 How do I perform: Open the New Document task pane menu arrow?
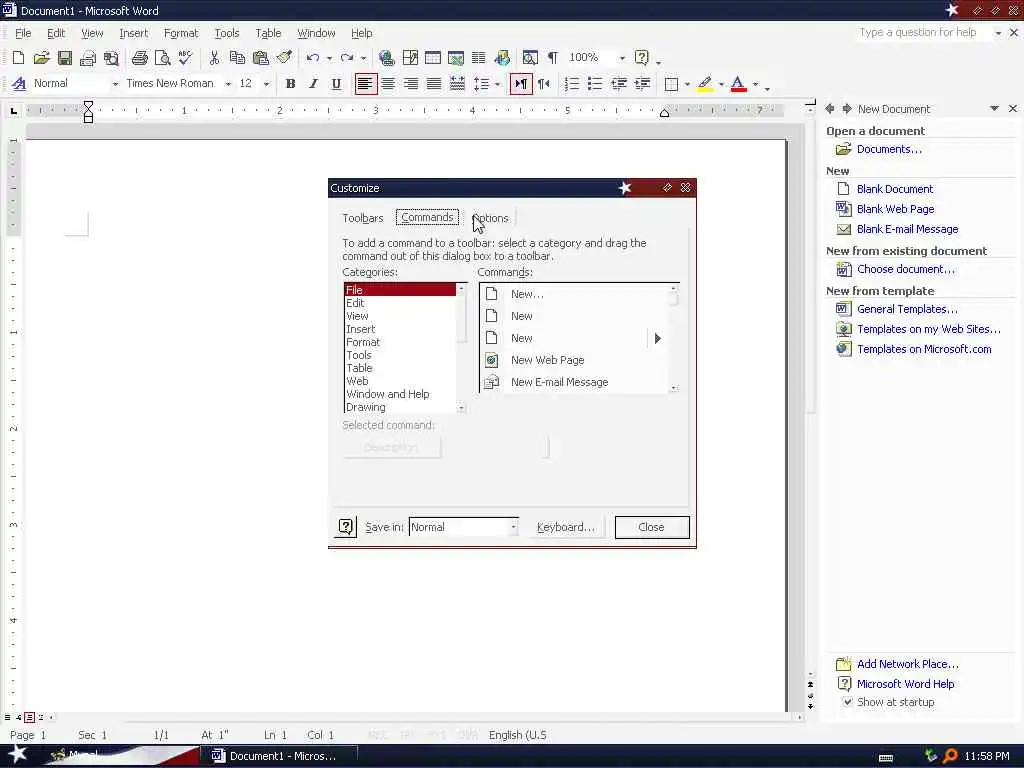994,108
